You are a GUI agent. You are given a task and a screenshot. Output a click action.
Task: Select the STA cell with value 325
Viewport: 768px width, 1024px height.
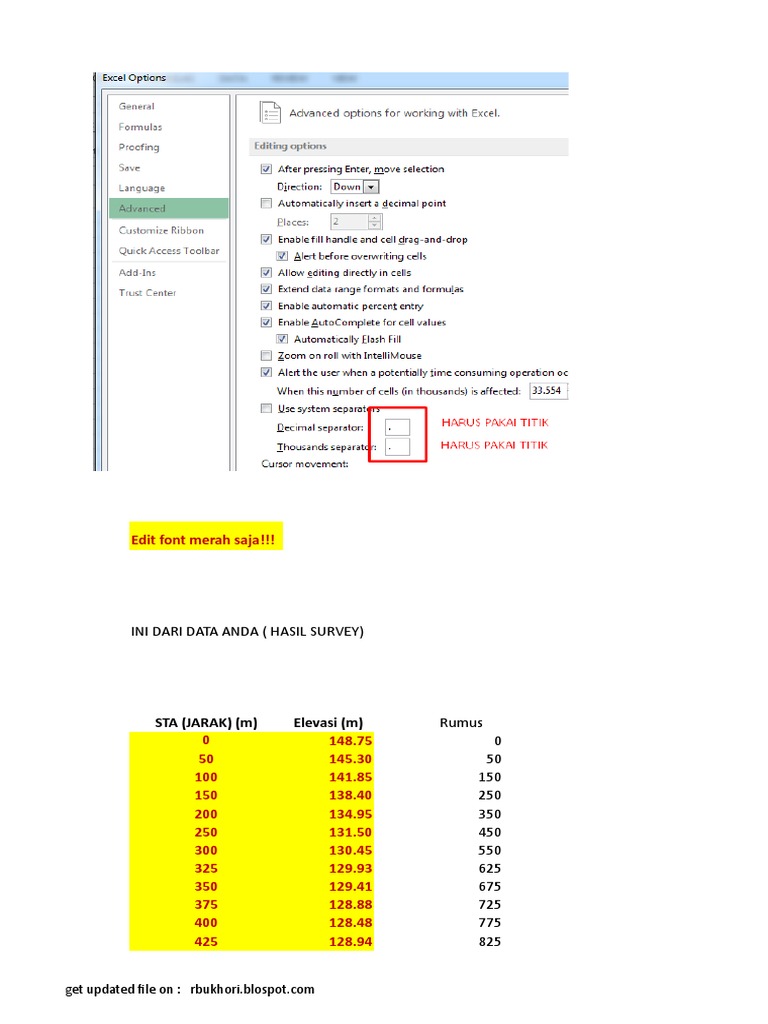coord(206,869)
